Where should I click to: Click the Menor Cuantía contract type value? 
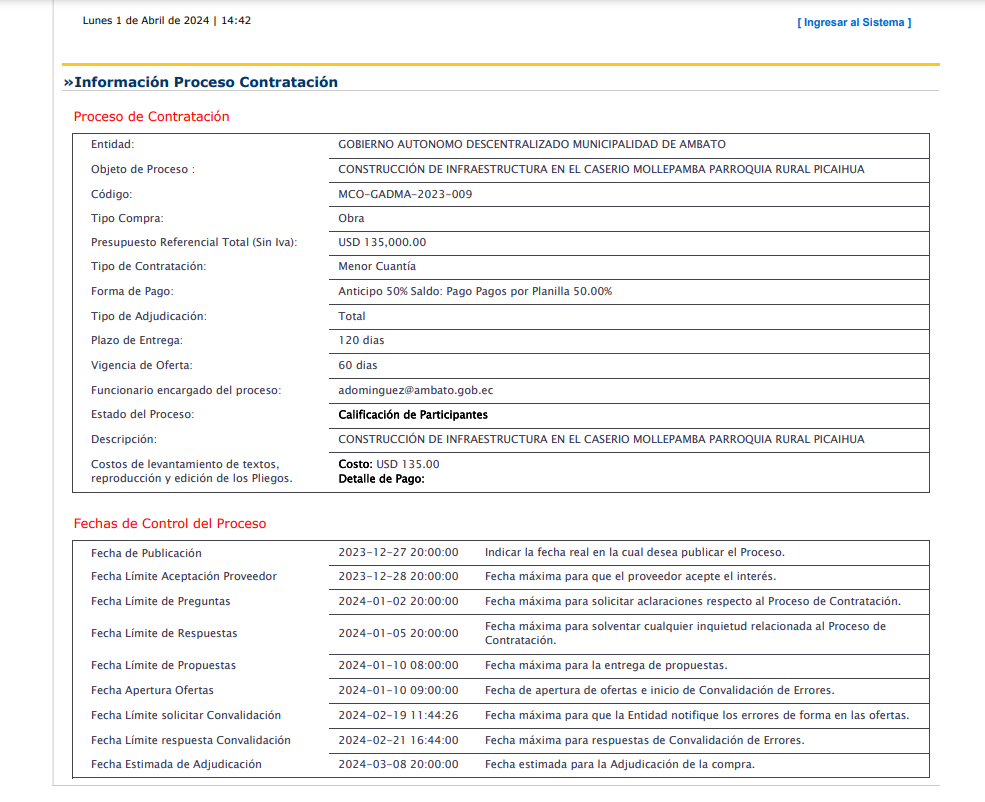click(x=377, y=266)
